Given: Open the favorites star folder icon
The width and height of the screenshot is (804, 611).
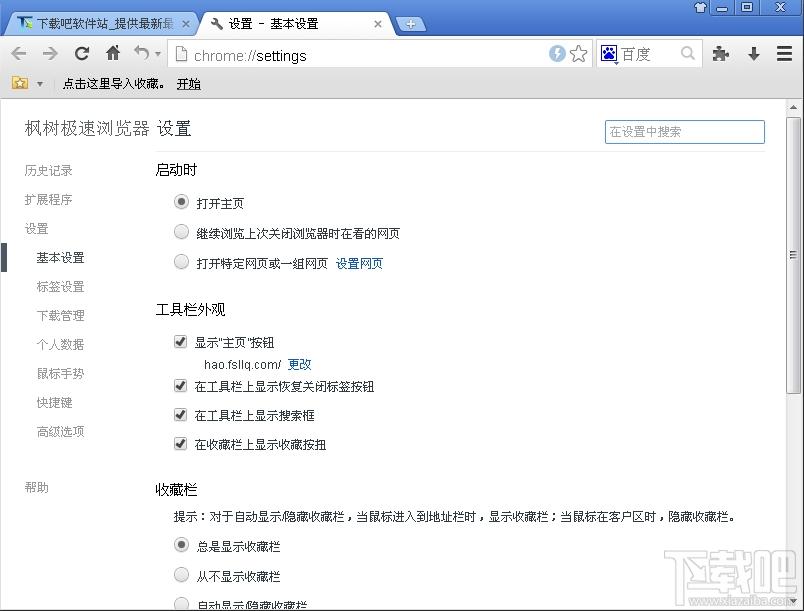Looking at the screenshot, I should 20,83.
